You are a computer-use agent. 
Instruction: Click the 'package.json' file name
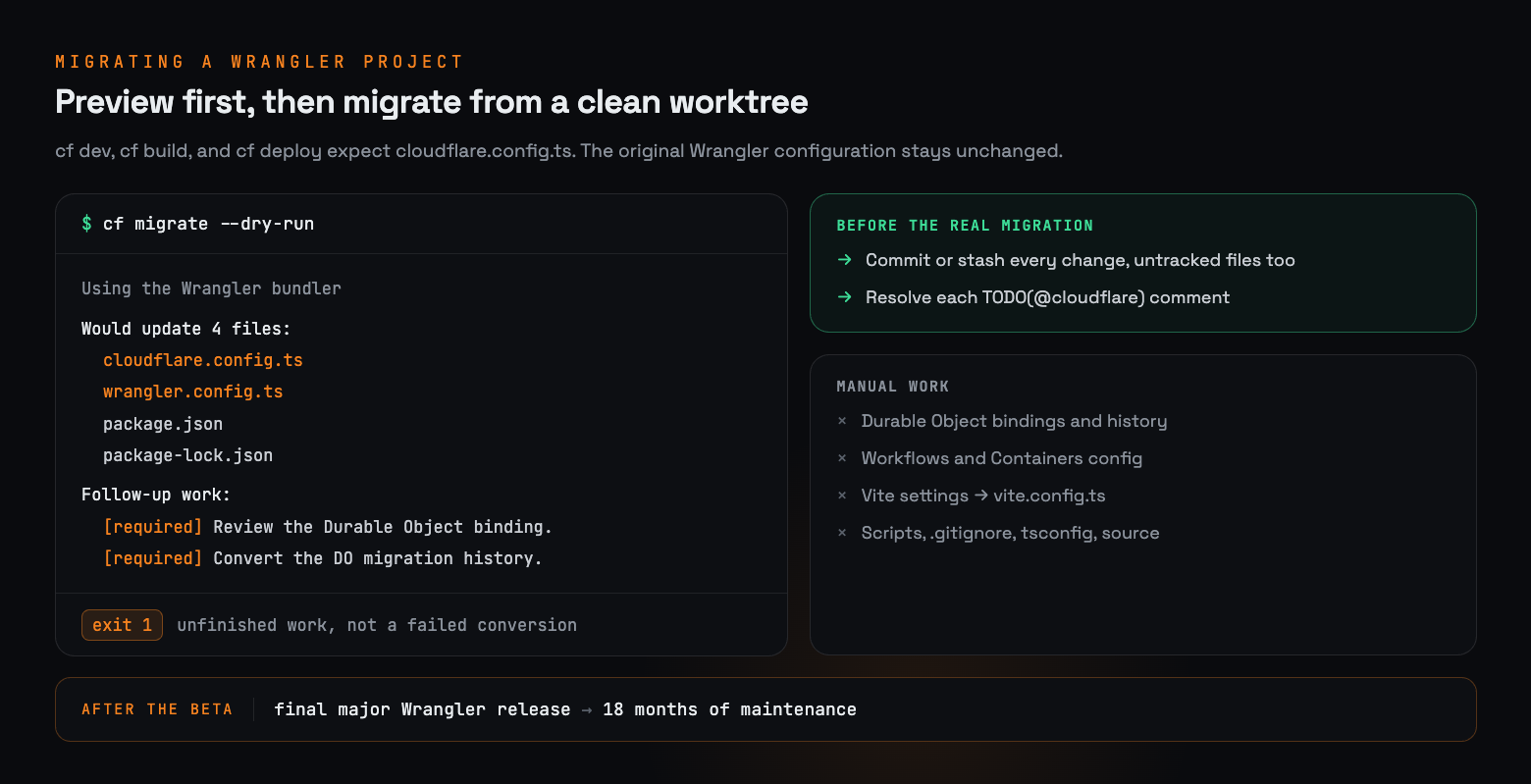[163, 424]
